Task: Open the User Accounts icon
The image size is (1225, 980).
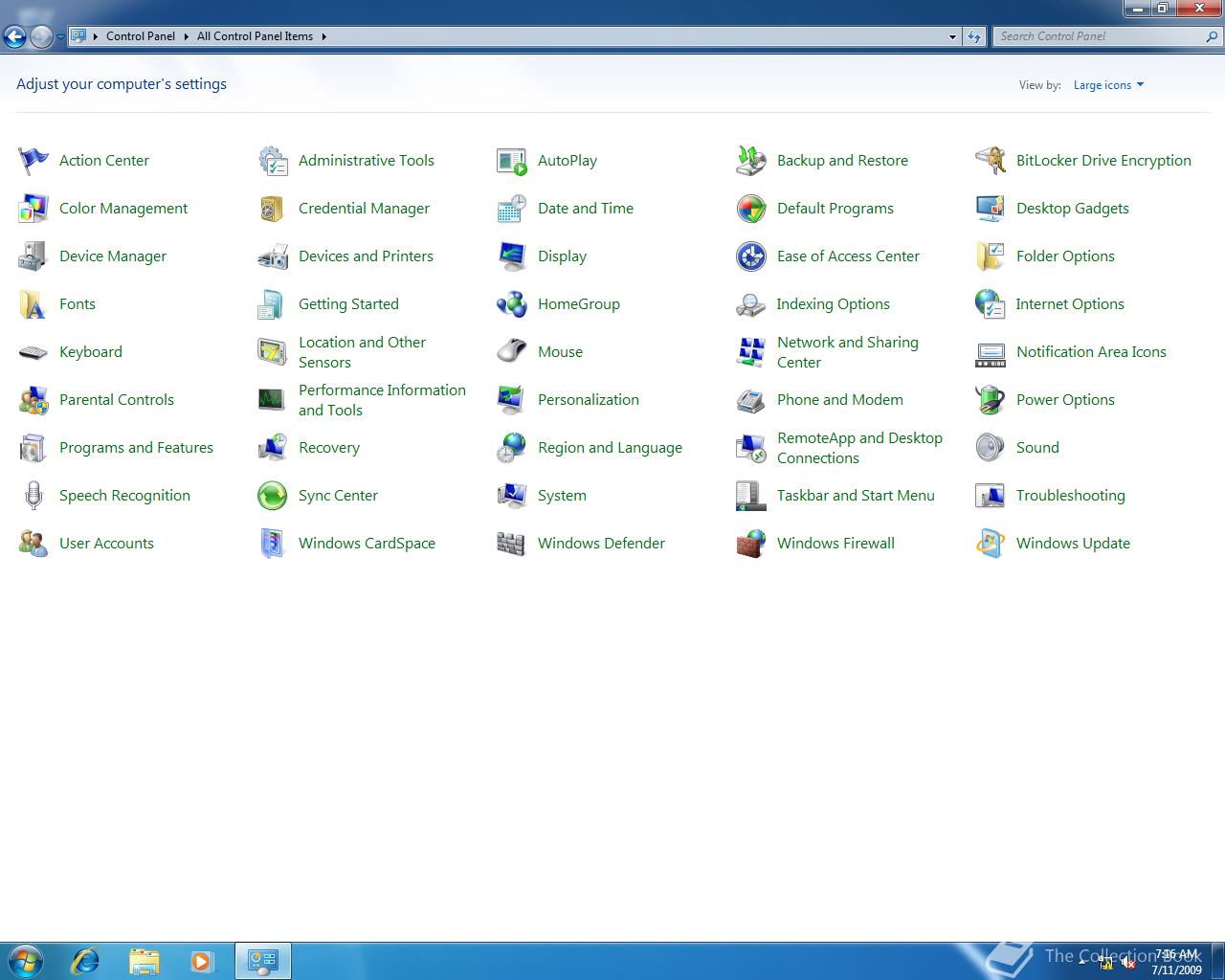Action: point(33,544)
